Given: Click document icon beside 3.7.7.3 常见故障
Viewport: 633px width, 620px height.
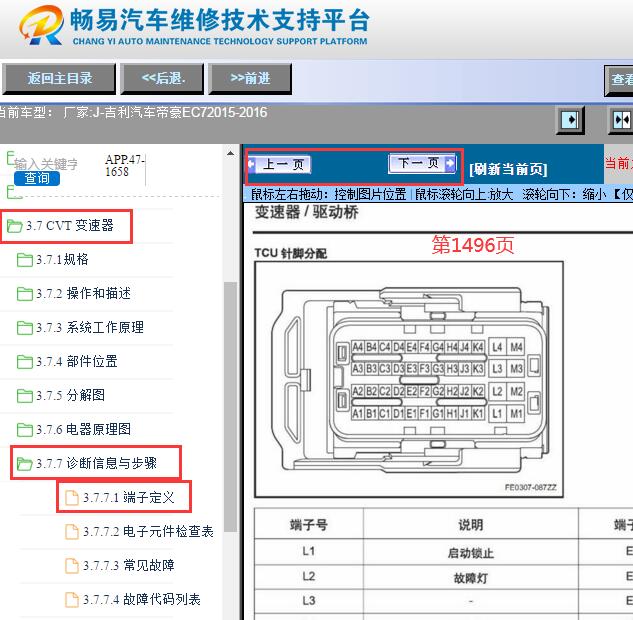Looking at the screenshot, I should click(x=72, y=566).
